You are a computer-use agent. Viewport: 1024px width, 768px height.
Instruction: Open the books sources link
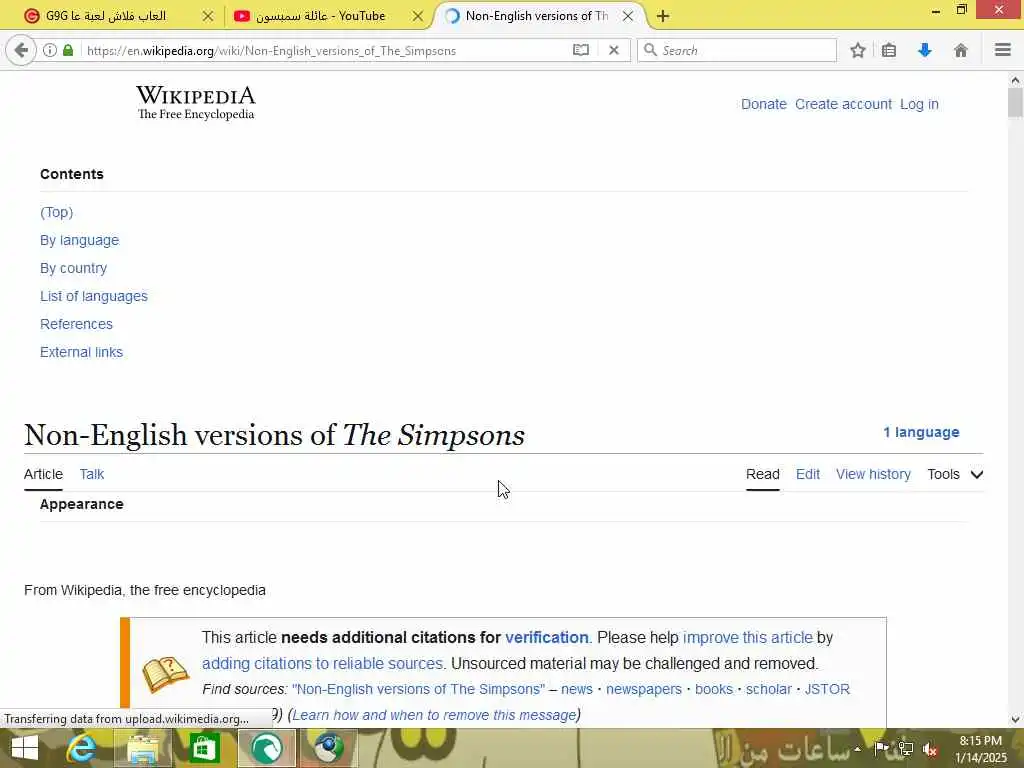click(714, 689)
